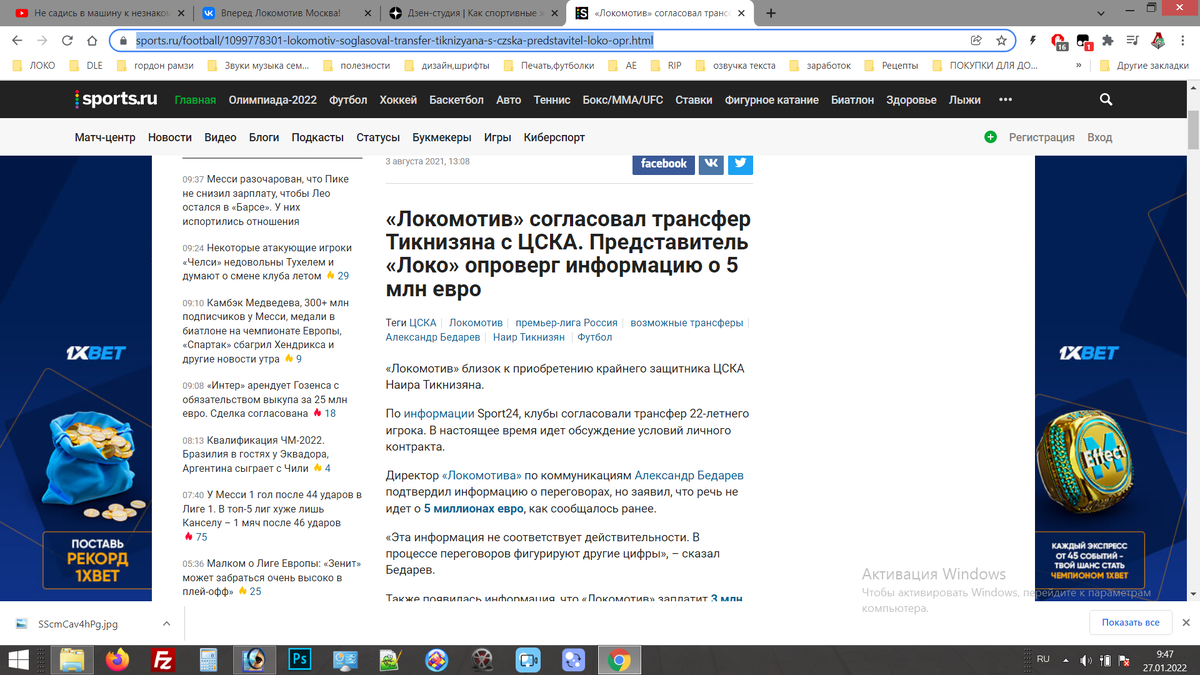Click the Вход login link
1200x675 pixels.
tap(1100, 137)
